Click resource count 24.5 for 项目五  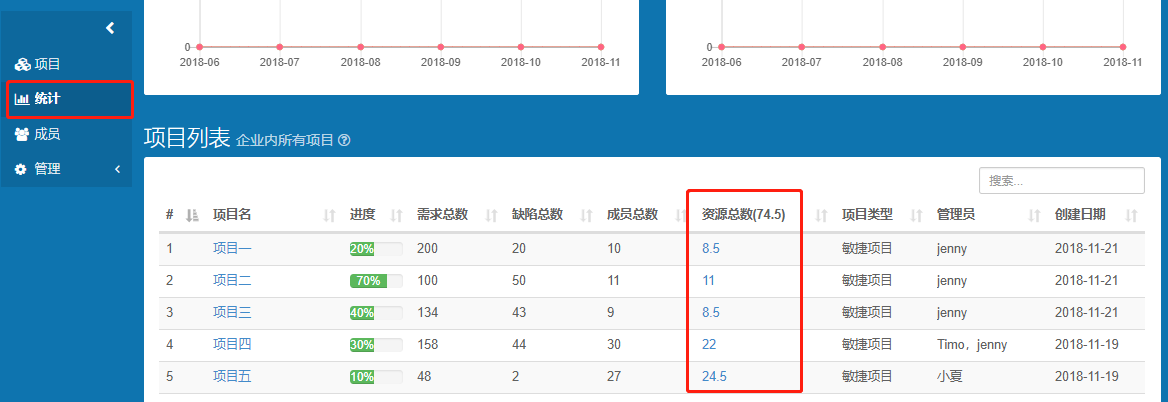(x=714, y=377)
